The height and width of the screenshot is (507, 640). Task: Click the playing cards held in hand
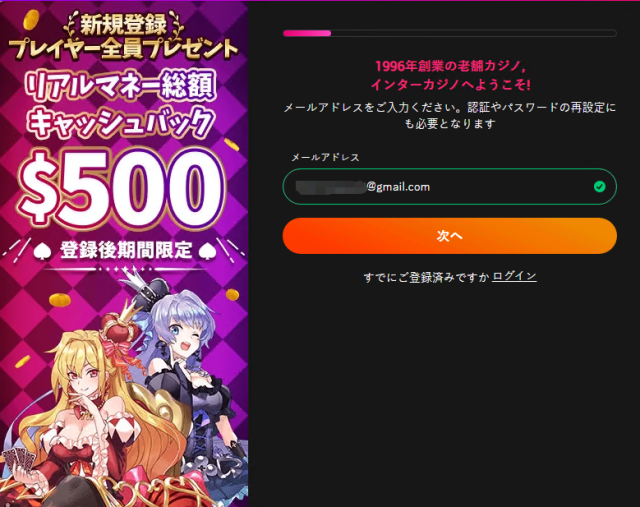coord(18,460)
